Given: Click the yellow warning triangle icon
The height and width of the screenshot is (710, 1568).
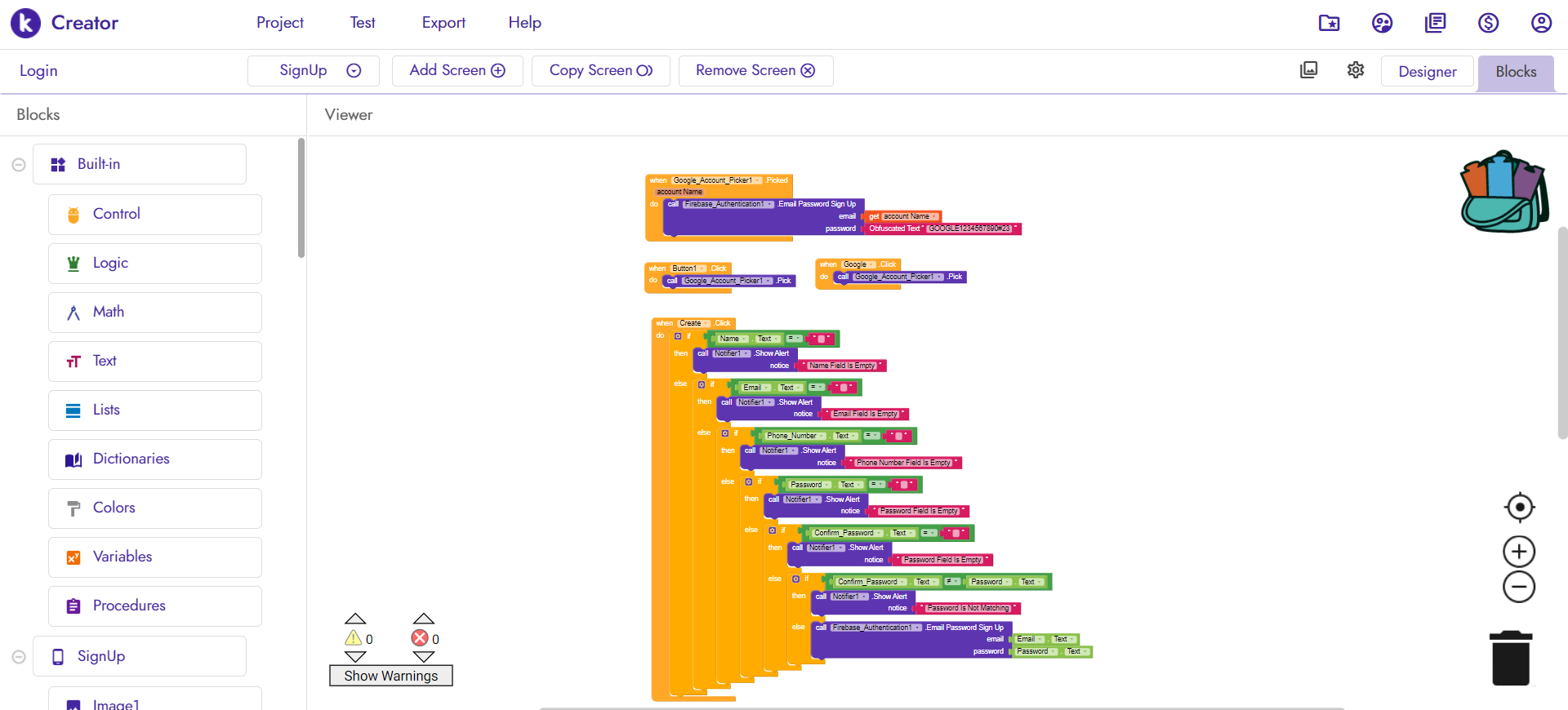Looking at the screenshot, I should tap(353, 638).
